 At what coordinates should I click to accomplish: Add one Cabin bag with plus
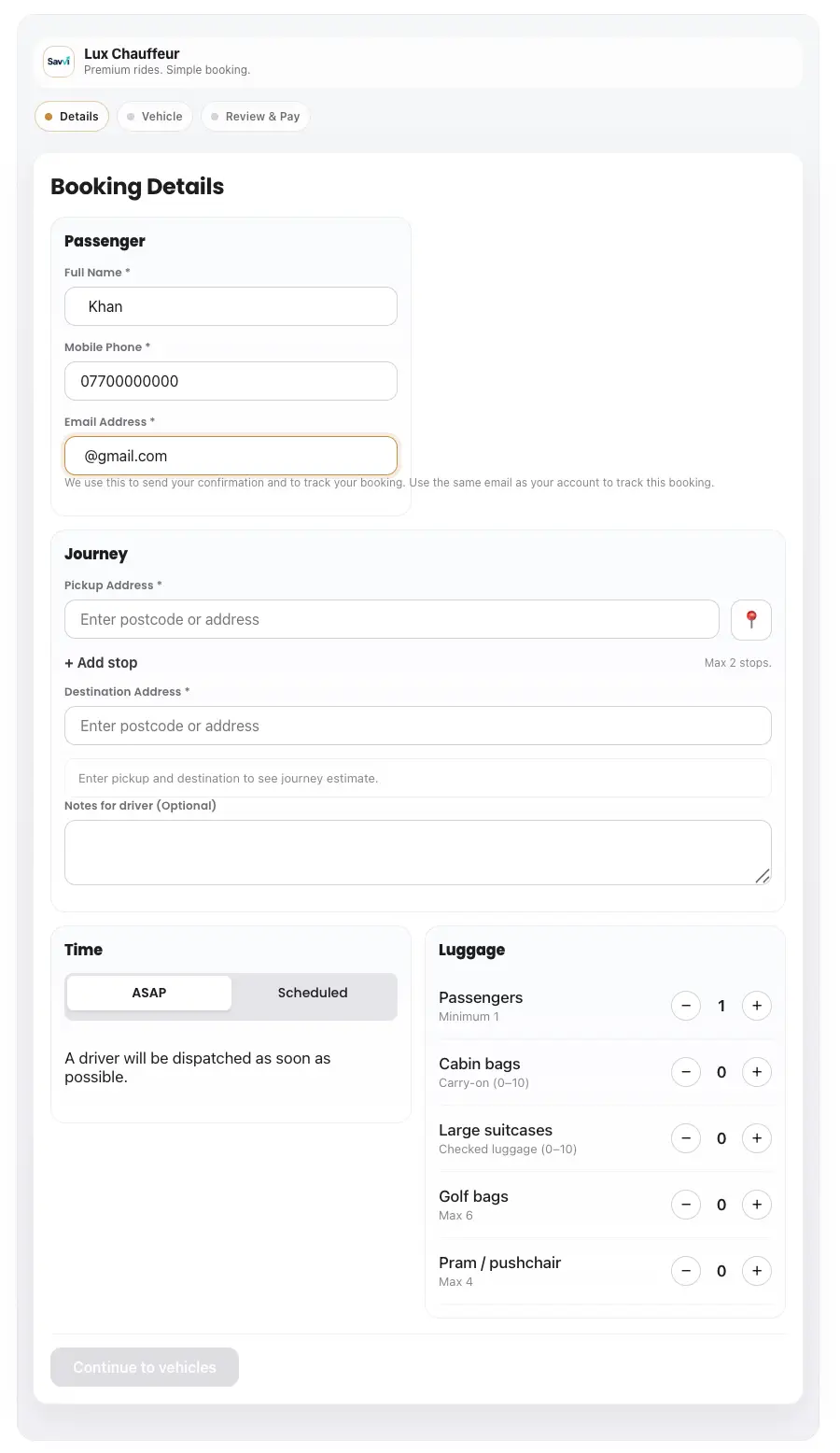click(757, 1072)
